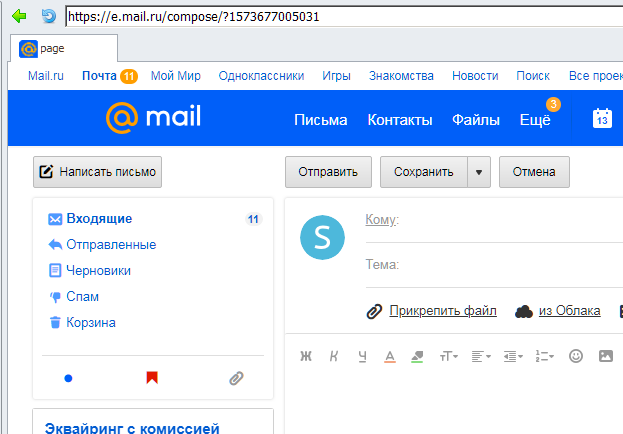Switch to the Контакты menu item
This screenshot has width=623, height=434.
point(400,120)
